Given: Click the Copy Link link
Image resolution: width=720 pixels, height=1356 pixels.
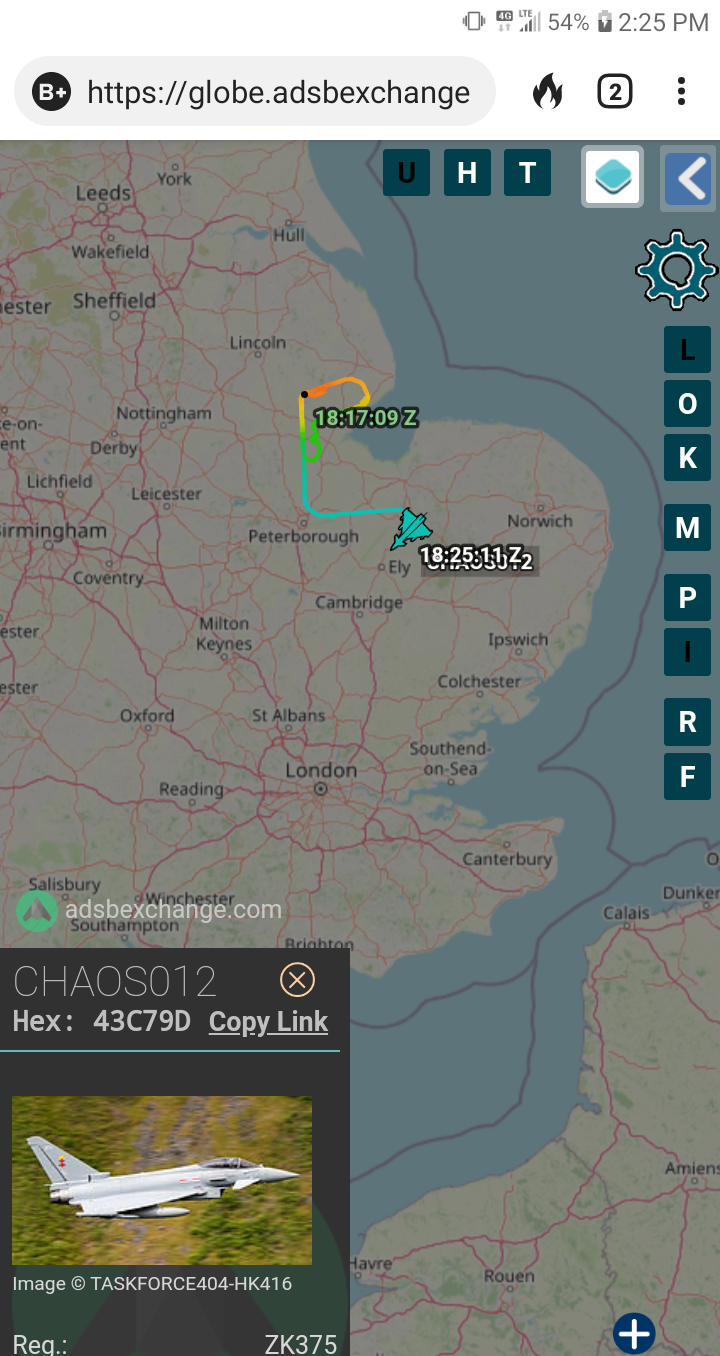Looking at the screenshot, I should [x=268, y=1021].
